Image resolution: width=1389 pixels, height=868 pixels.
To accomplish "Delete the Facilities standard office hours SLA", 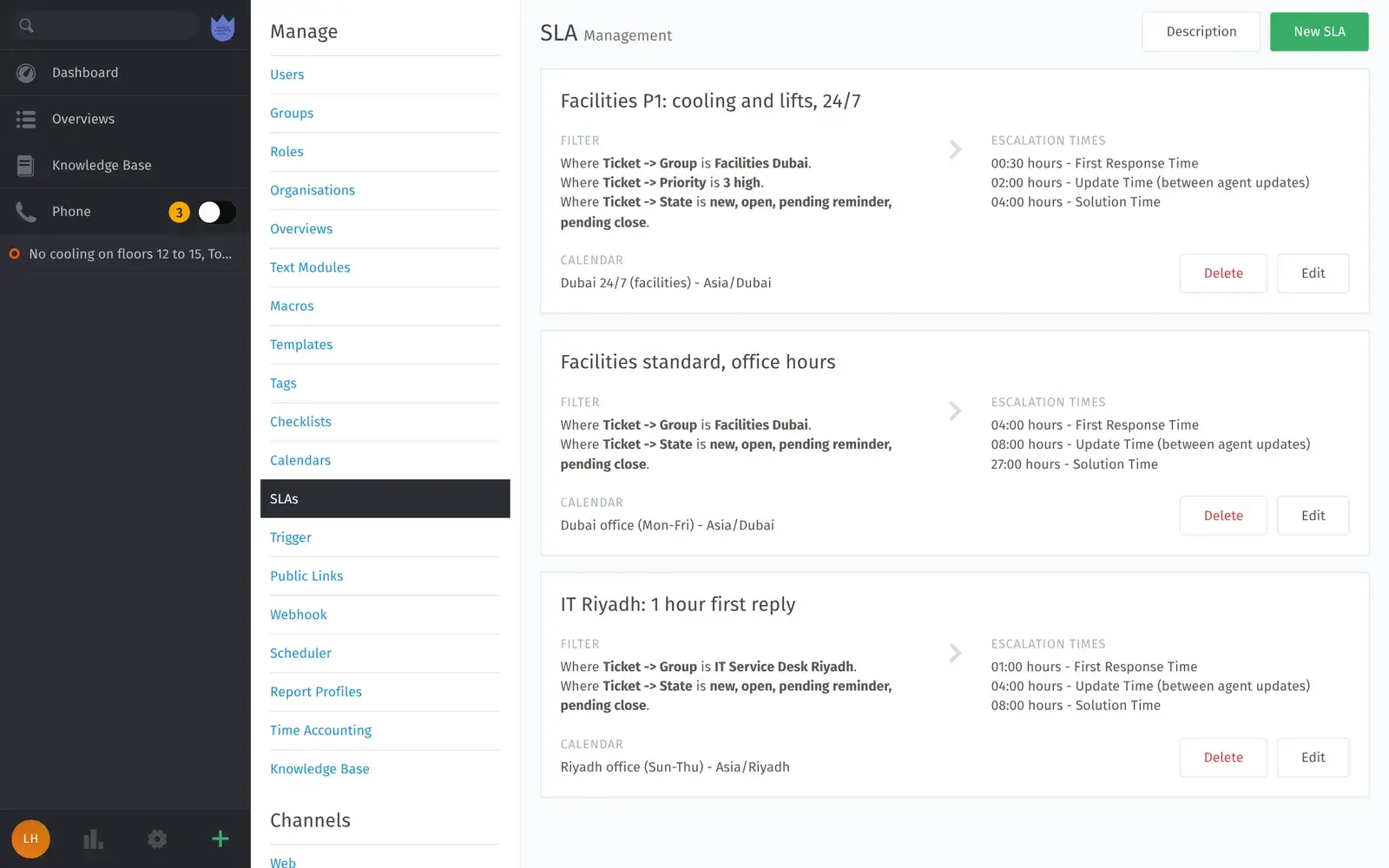I will click(x=1223, y=516).
